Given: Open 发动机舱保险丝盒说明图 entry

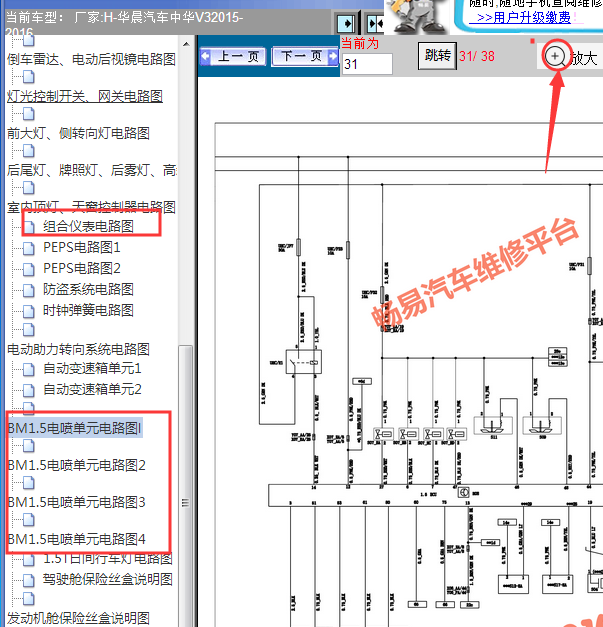Looking at the screenshot, I should click(78, 618).
